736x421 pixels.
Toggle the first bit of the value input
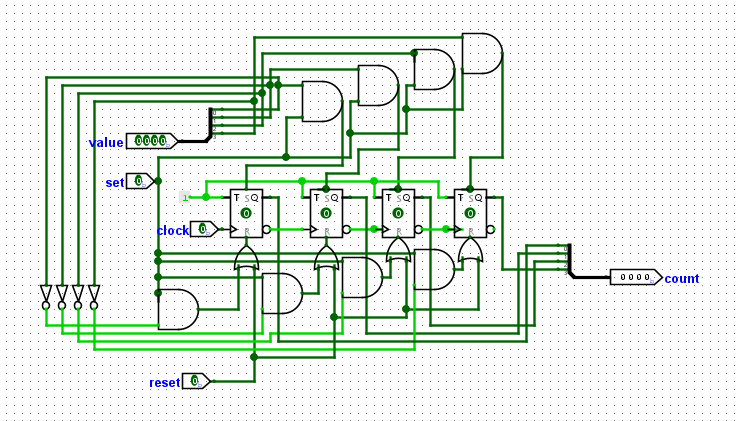click(x=138, y=140)
